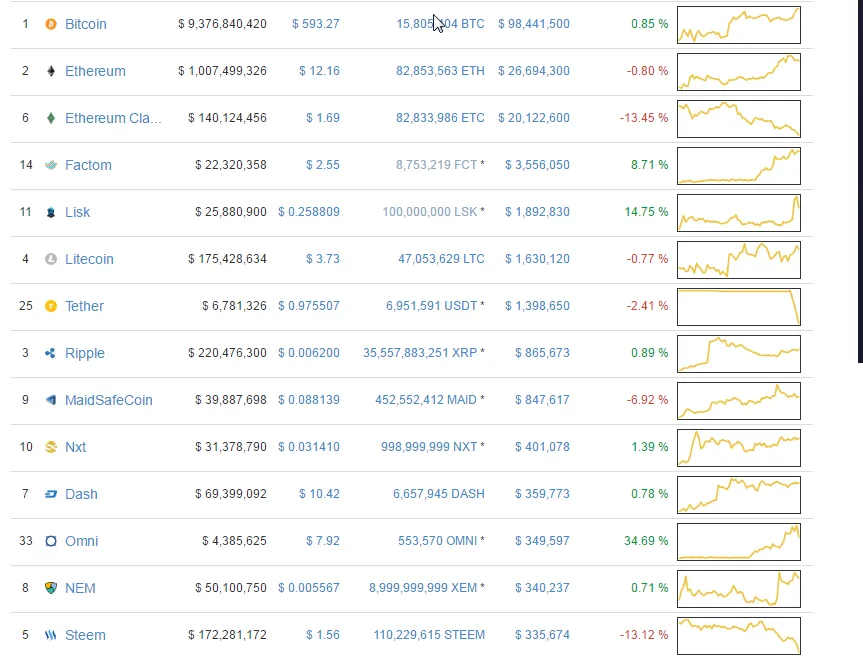
Task: View Ripple price sparkline chart
Action: point(739,354)
